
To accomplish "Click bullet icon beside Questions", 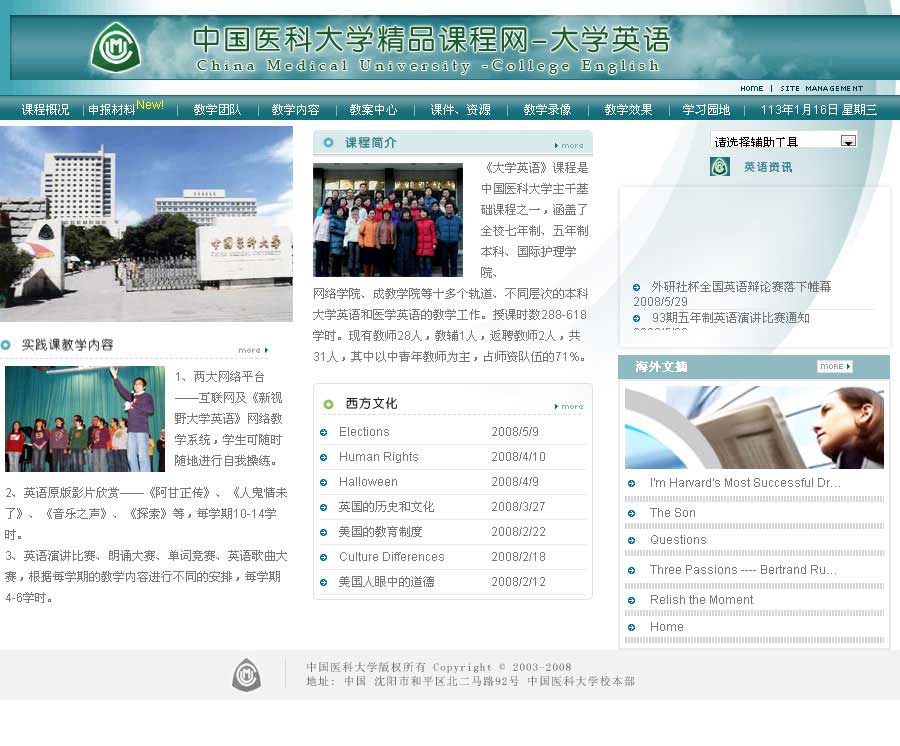I will click(631, 540).
